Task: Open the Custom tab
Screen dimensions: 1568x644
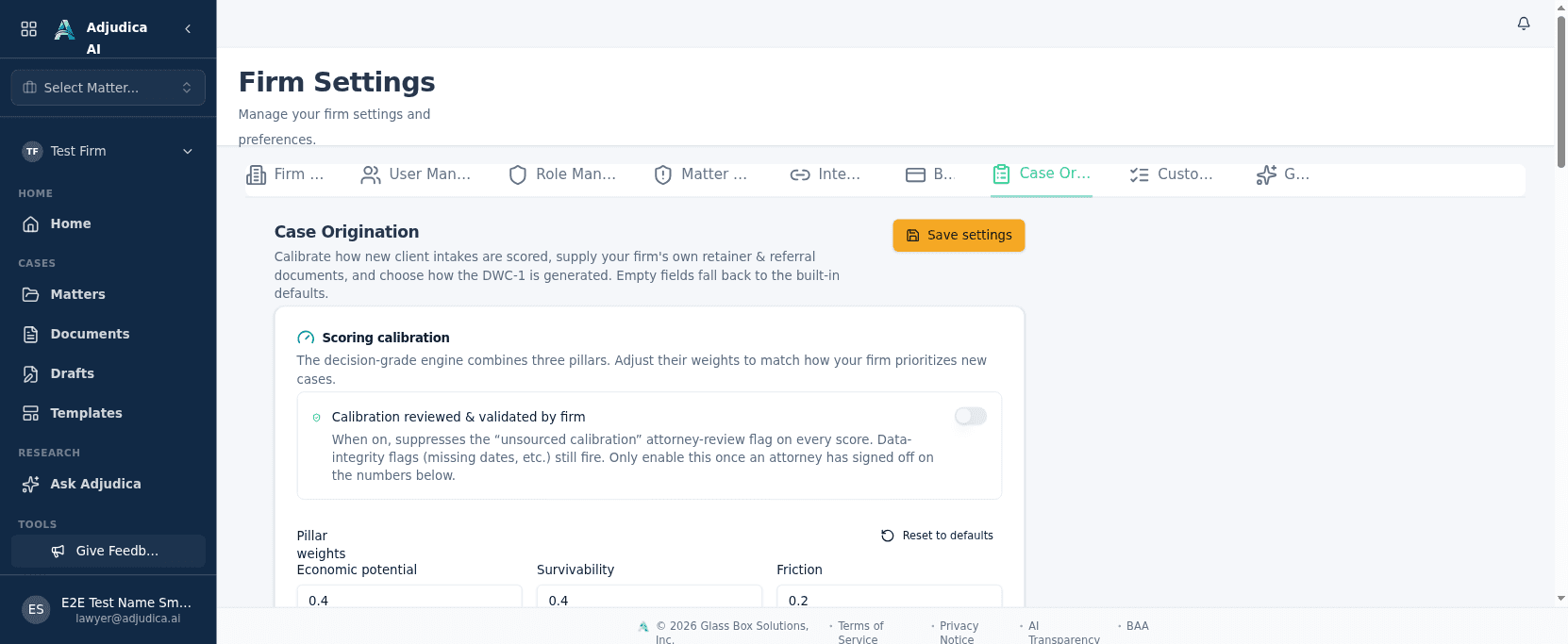Action: coord(1172,174)
